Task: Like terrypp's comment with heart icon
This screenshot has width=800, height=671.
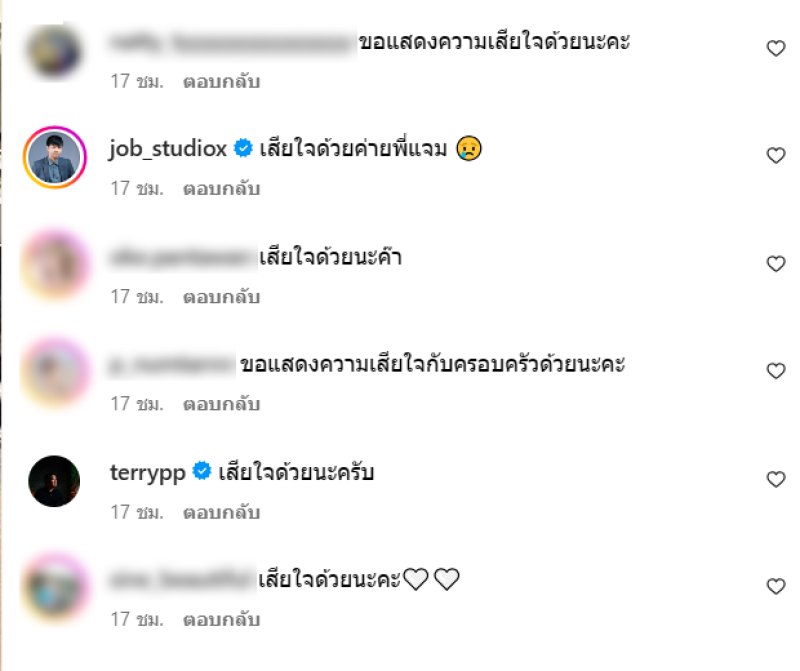Action: 776,479
